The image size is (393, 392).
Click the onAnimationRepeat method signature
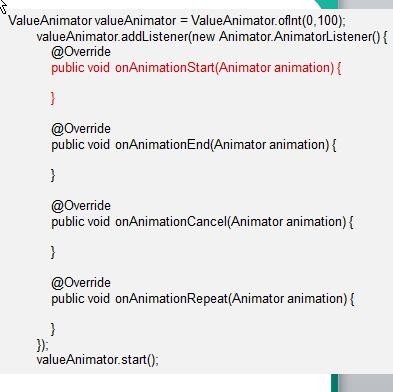coord(203,299)
